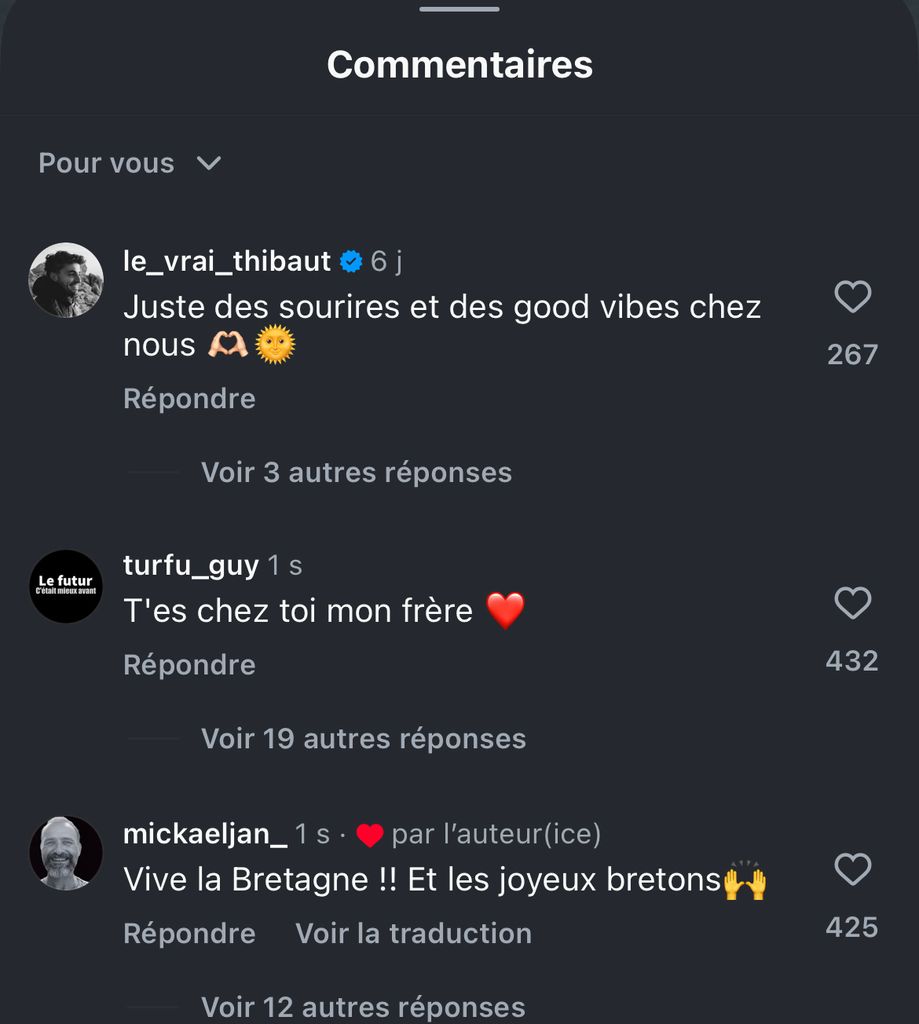Click Voir la traduction link

pyautogui.click(x=413, y=933)
